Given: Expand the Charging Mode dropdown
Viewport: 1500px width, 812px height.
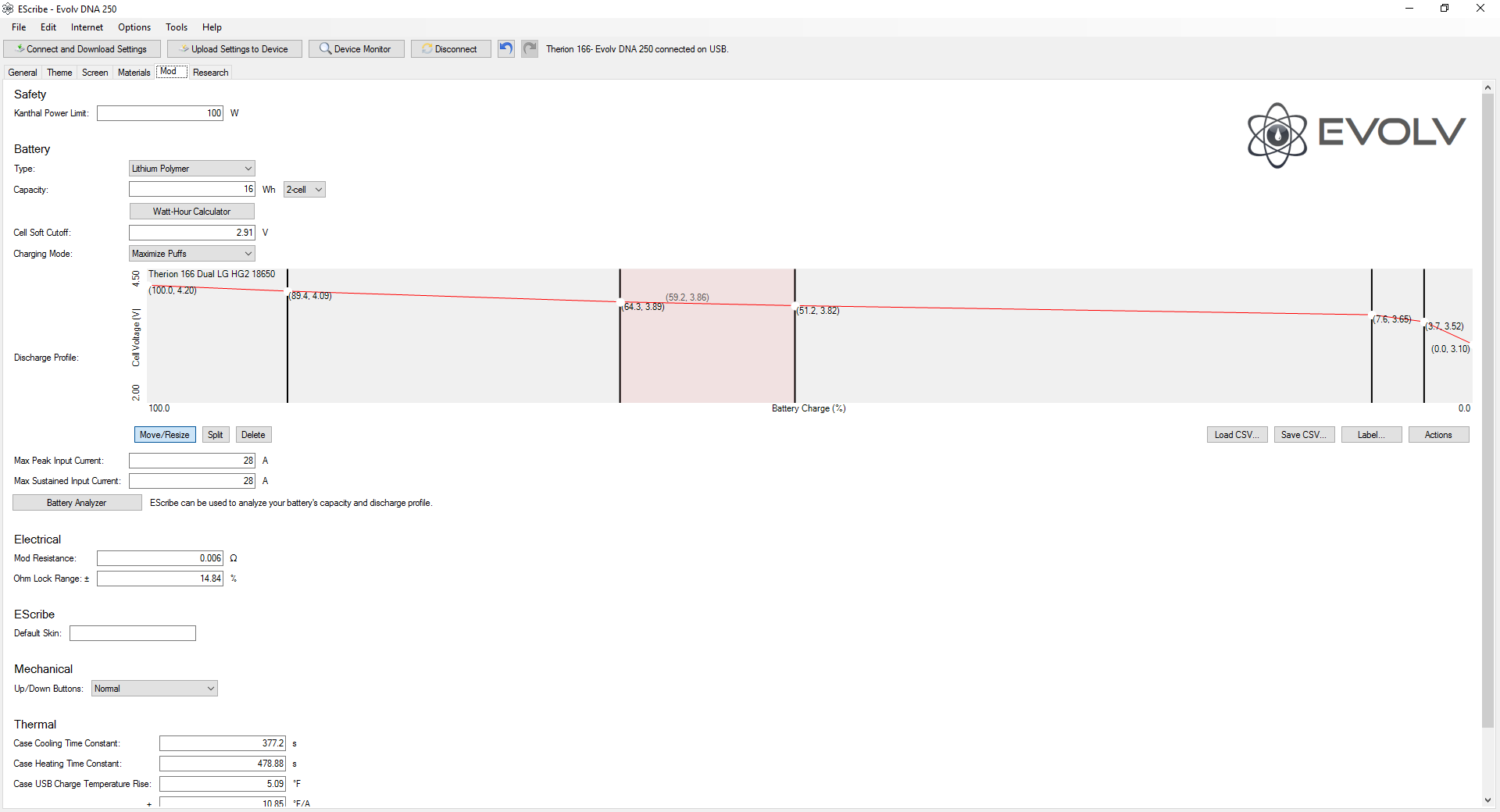Looking at the screenshot, I should click(x=192, y=254).
